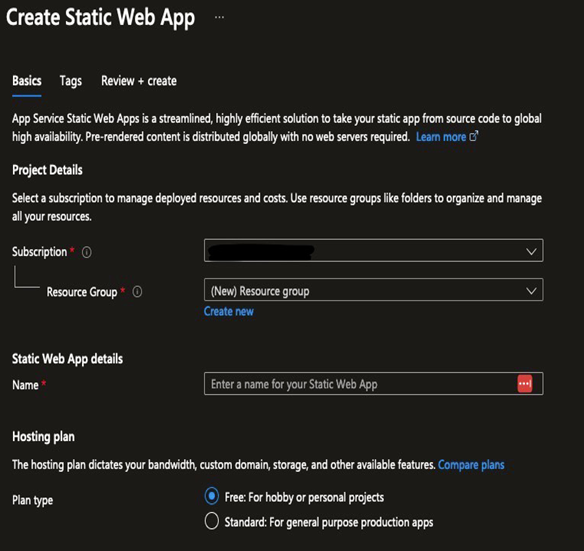Click Create new resource group link
Screen dimensions: 584x551
pos(229,311)
